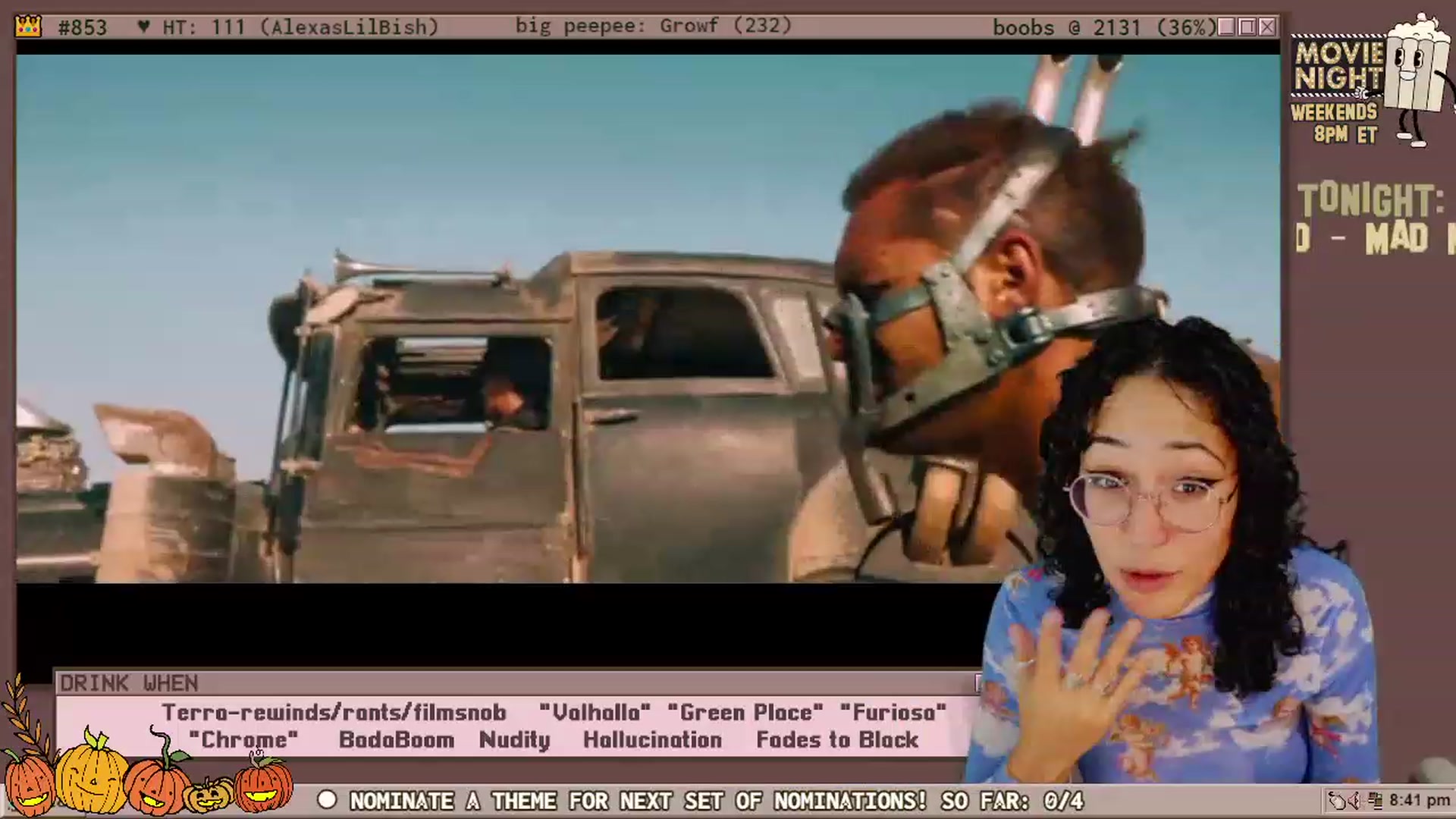Image resolution: width=1456 pixels, height=819 pixels.
Task: Click the "Valhalla" drink rule
Action: 595,713
